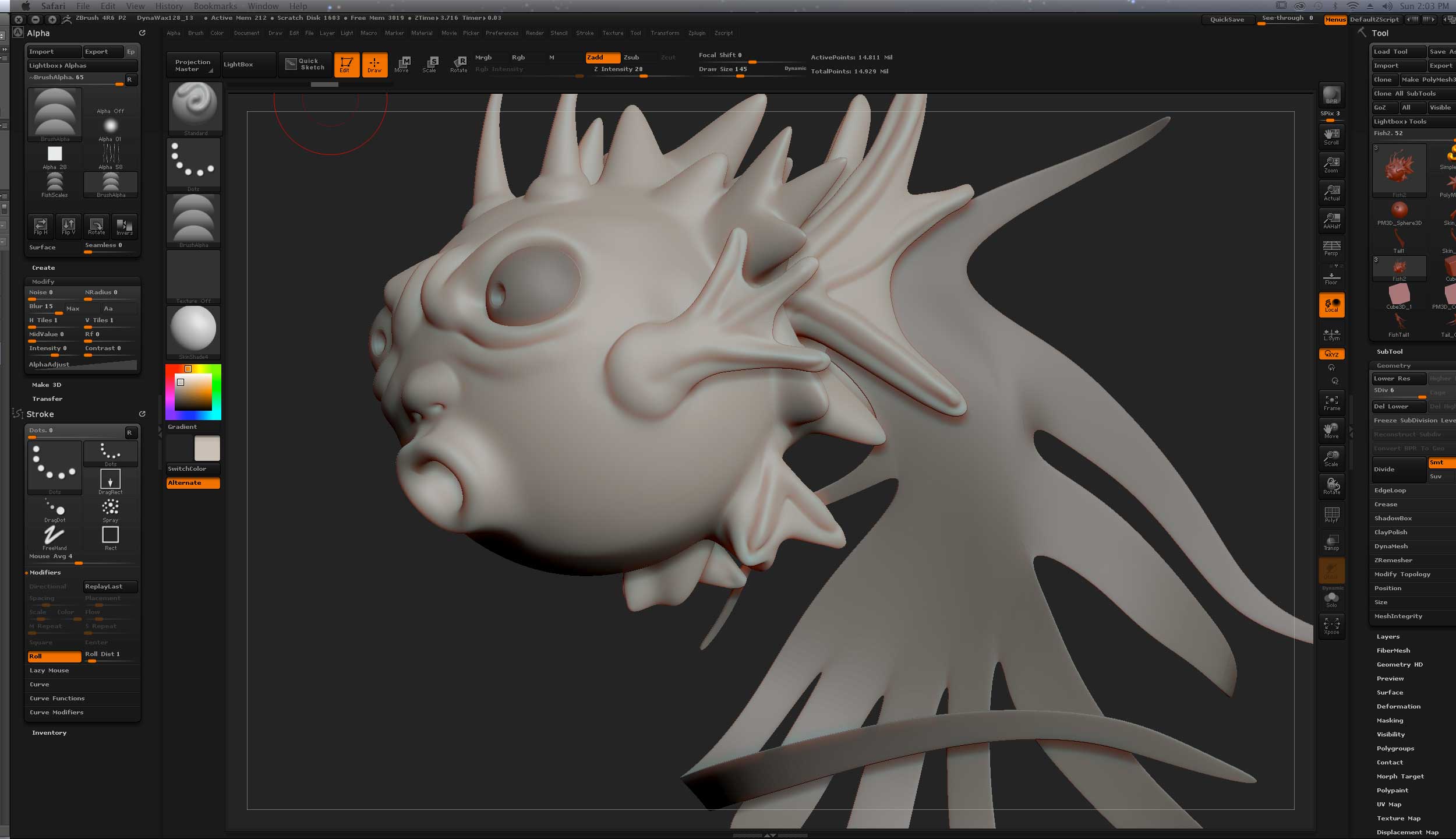Toggle Local transformations
This screenshot has width=1456, height=839.
(x=1331, y=305)
